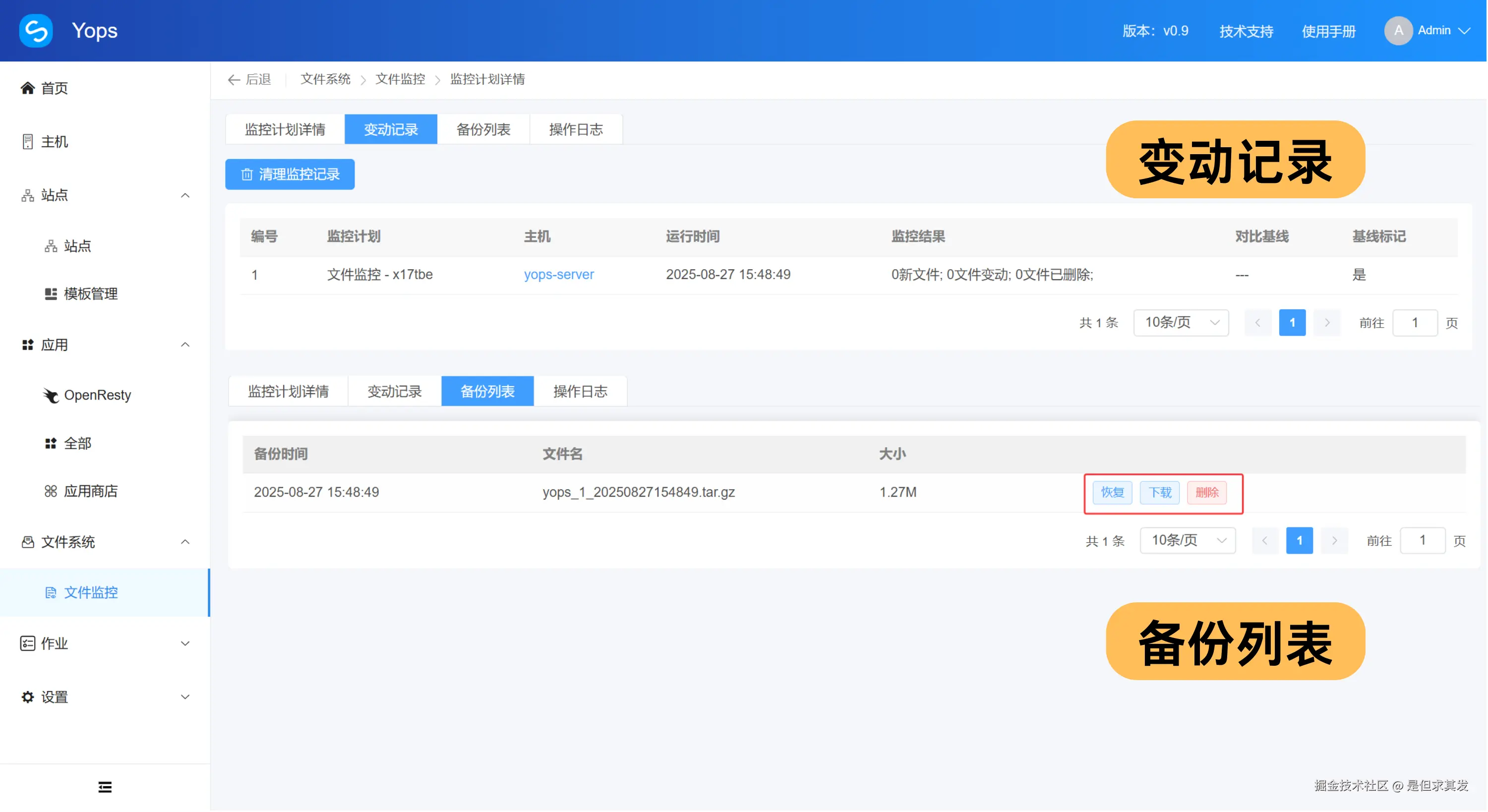The height and width of the screenshot is (812, 1488).
Task: Expand the 作业 sidebar group
Action: point(185,643)
